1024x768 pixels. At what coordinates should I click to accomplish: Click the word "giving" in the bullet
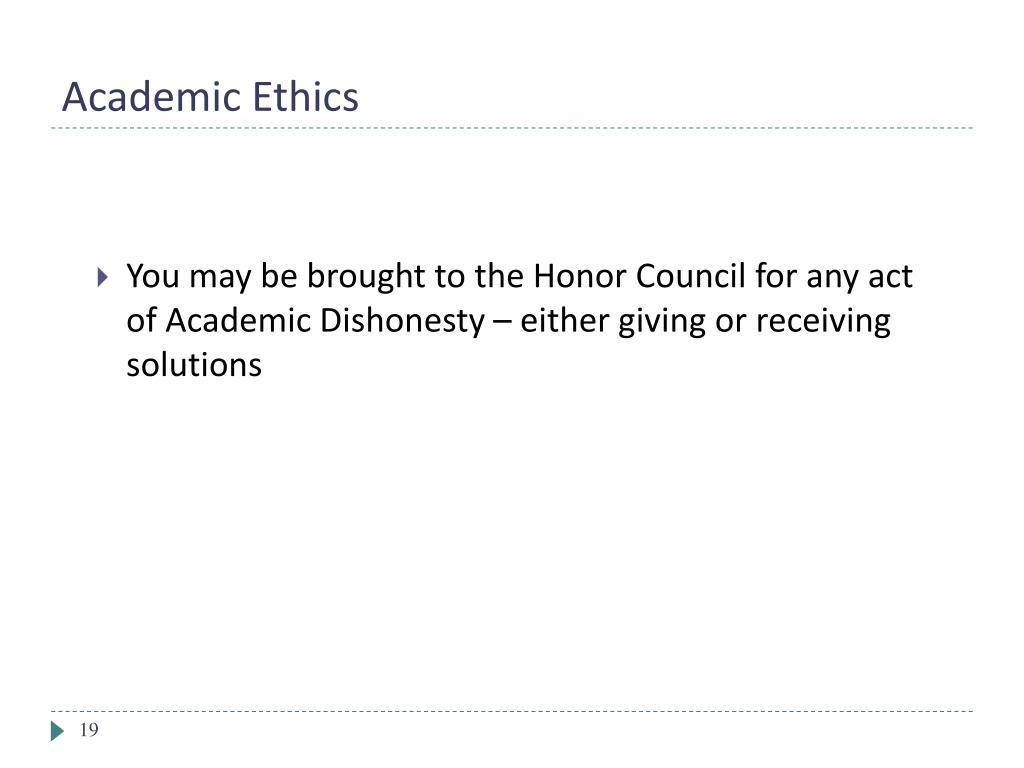point(662,321)
